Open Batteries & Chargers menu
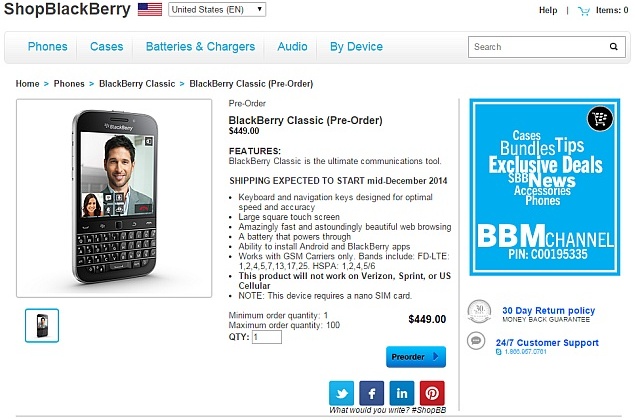Image resolution: width=635 pixels, height=420 pixels. coord(200,47)
